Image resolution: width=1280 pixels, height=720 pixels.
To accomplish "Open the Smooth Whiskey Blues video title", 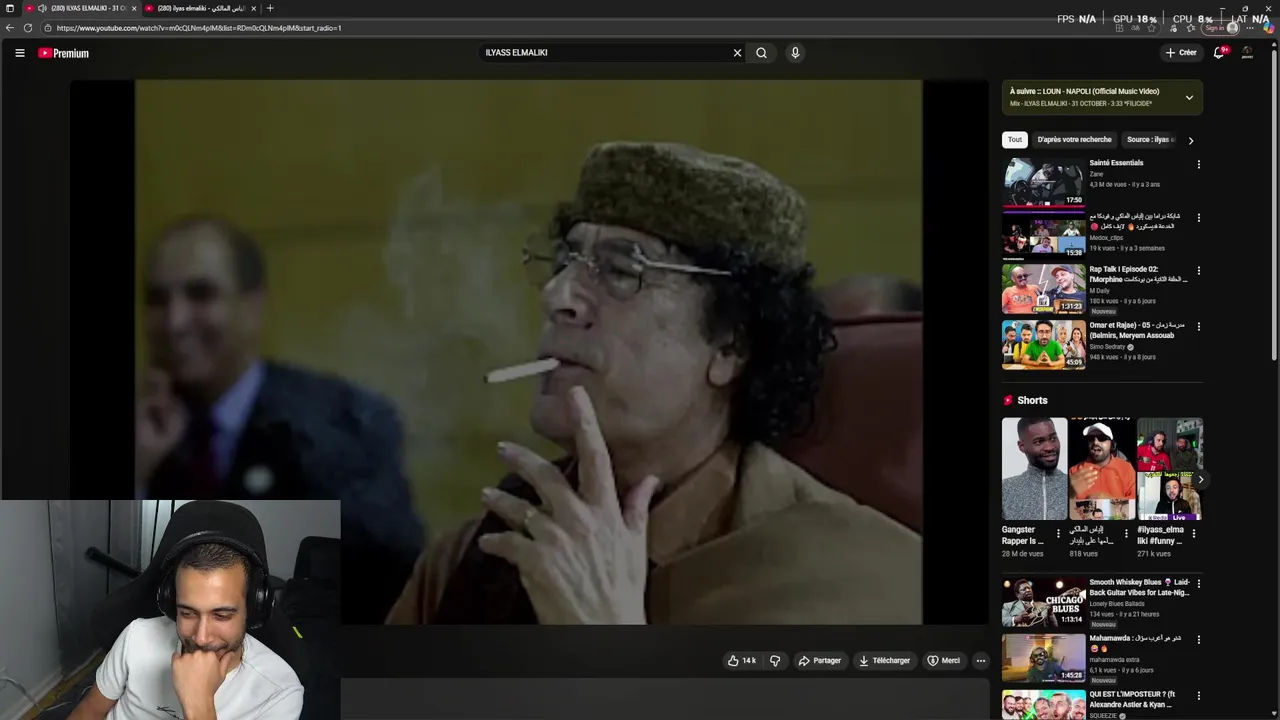I will pos(1139,587).
